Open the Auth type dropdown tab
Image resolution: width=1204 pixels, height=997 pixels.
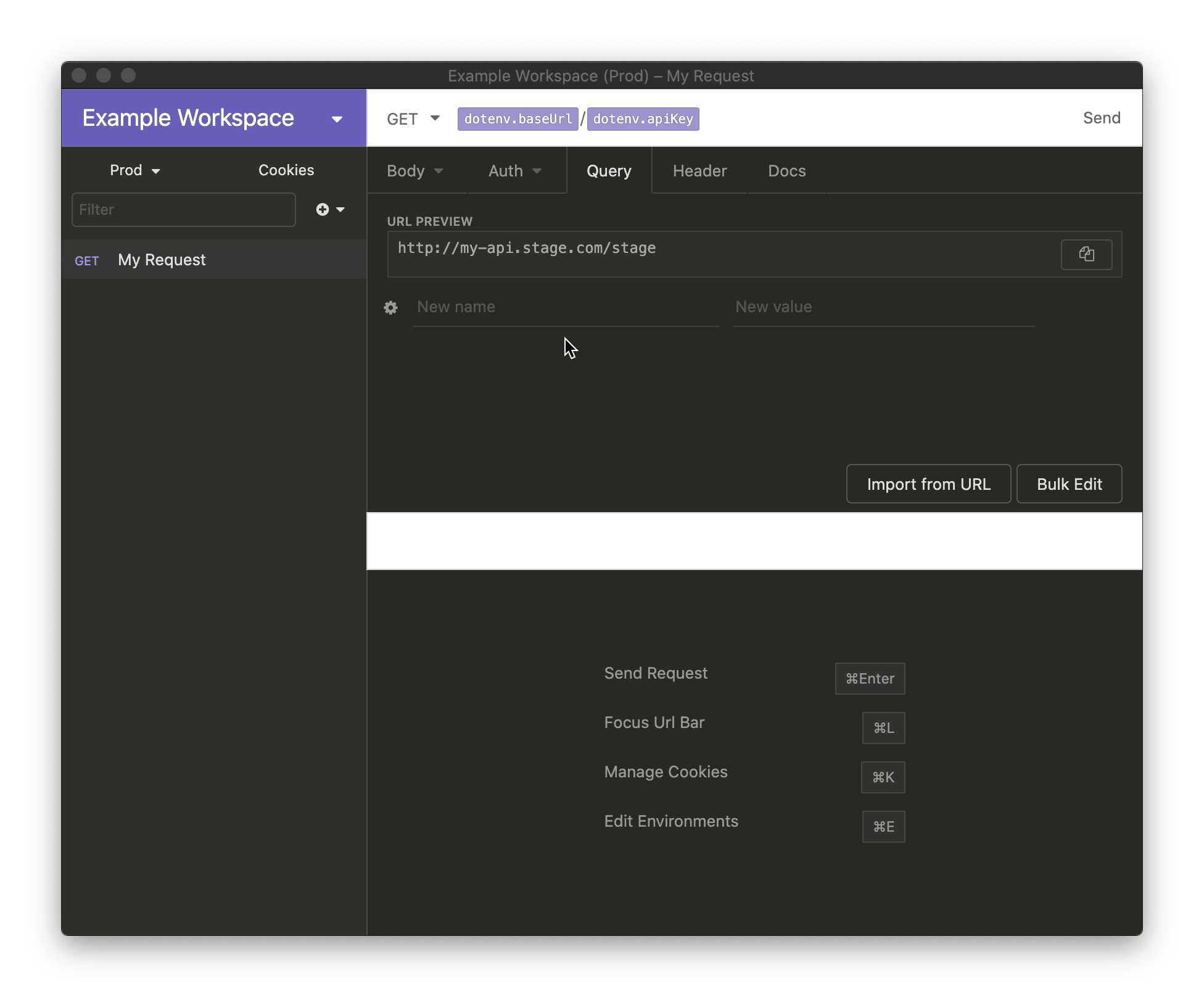(514, 171)
